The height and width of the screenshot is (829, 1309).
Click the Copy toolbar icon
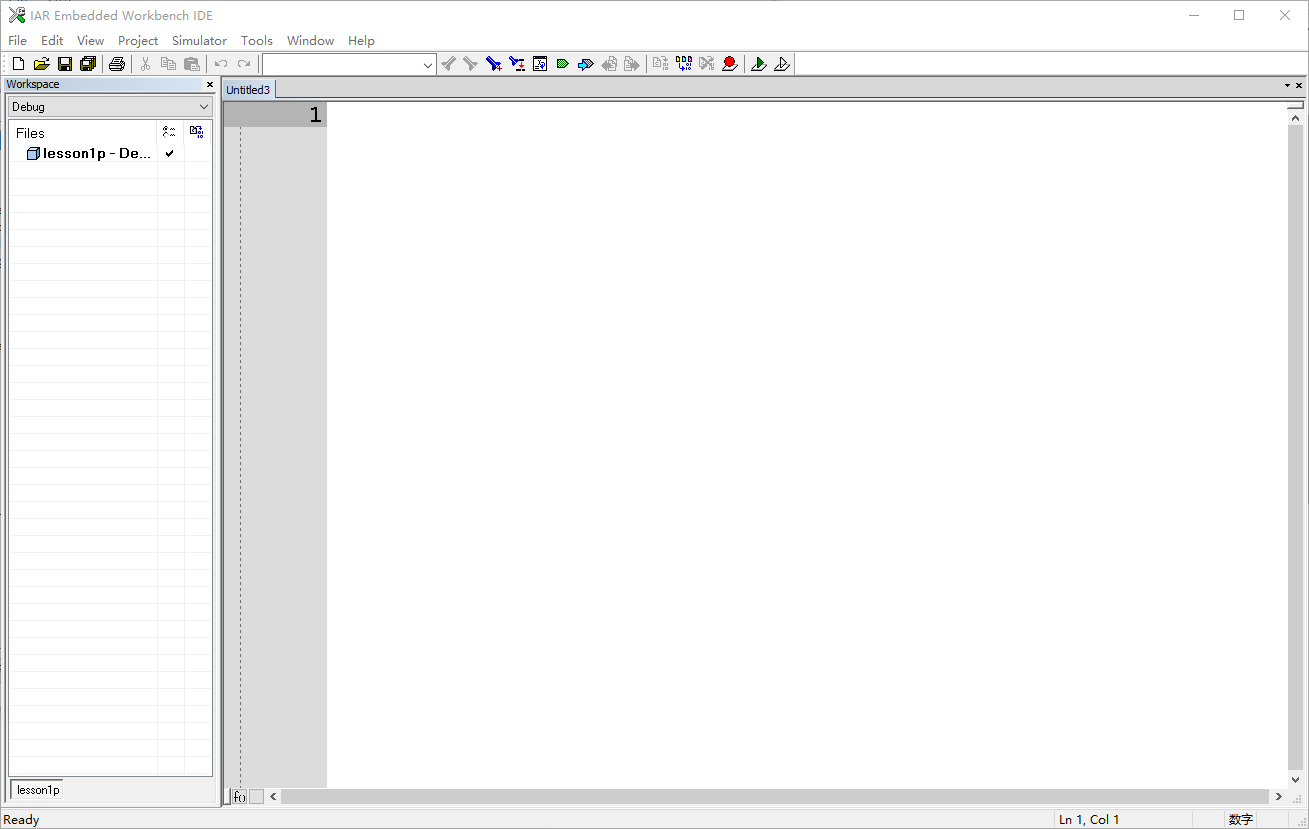(168, 64)
